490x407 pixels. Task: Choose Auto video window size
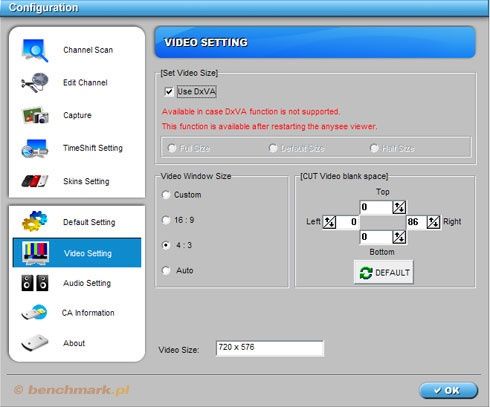pos(166,270)
